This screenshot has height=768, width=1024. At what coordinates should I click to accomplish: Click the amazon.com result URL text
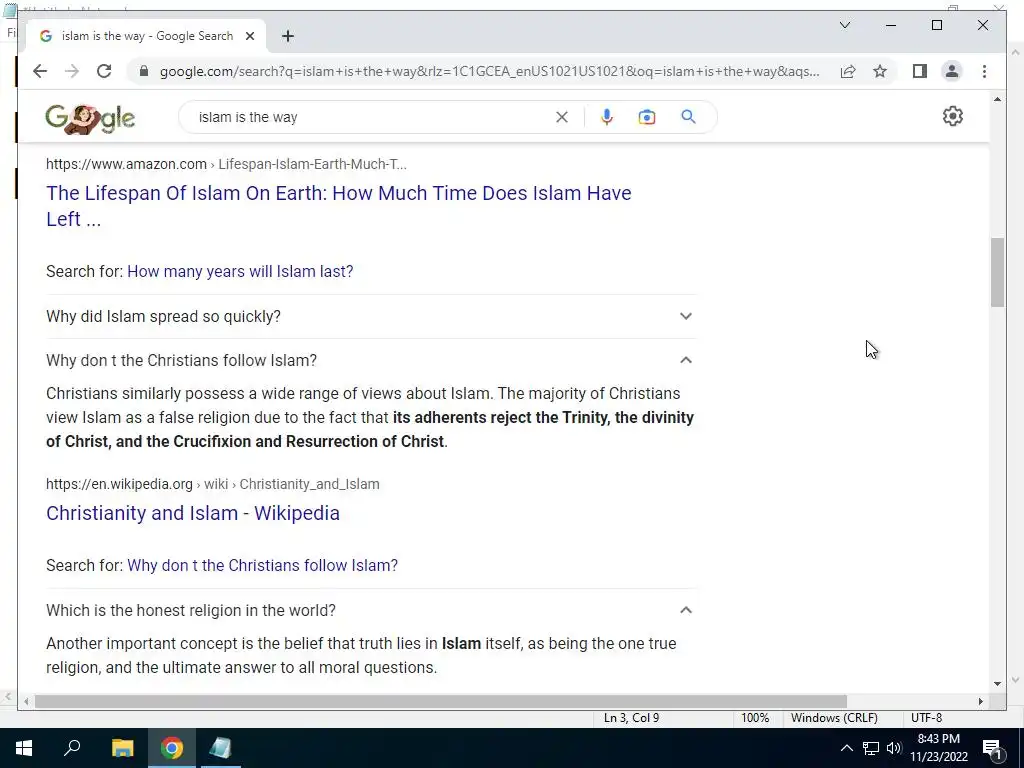(226, 164)
